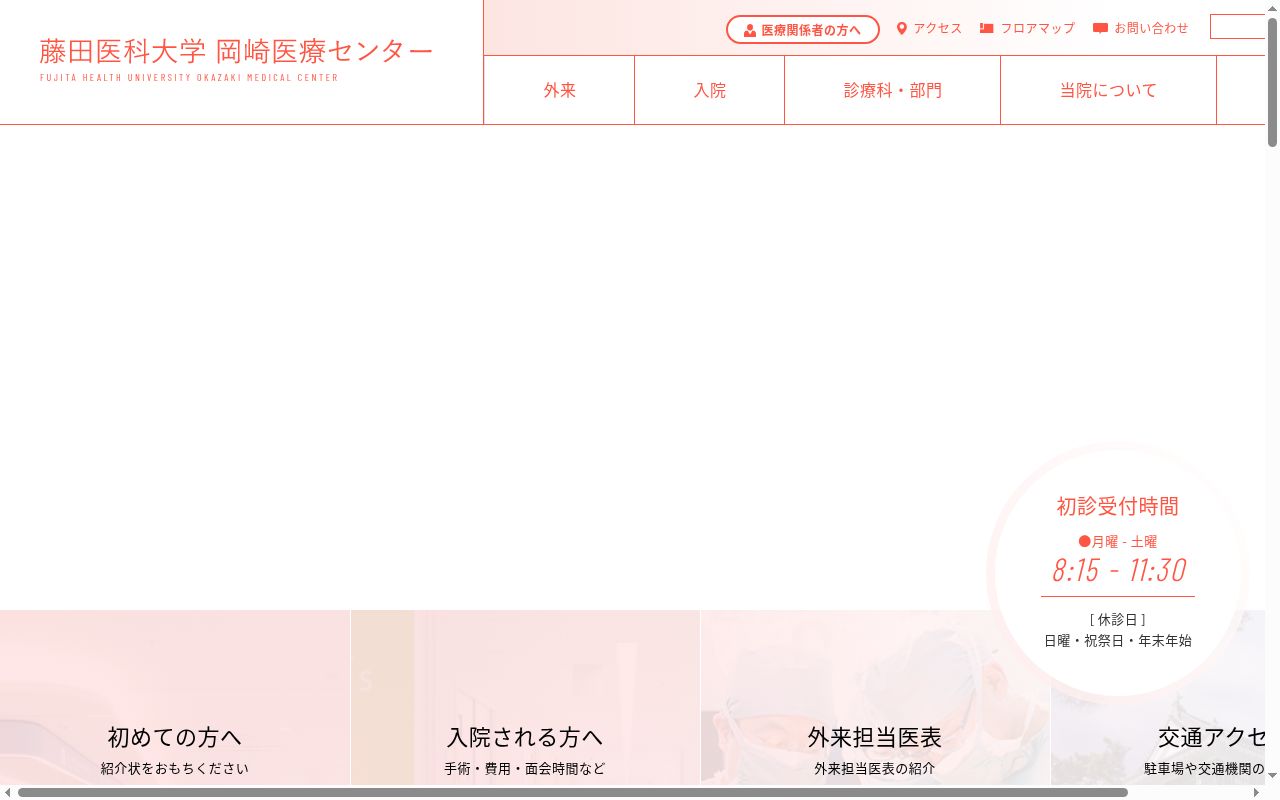Click the FUJITA HEALTH UNIVERSITY OKAZAKI MEDICAL CENTER subtitle
This screenshot has width=1280, height=800.
[x=189, y=78]
